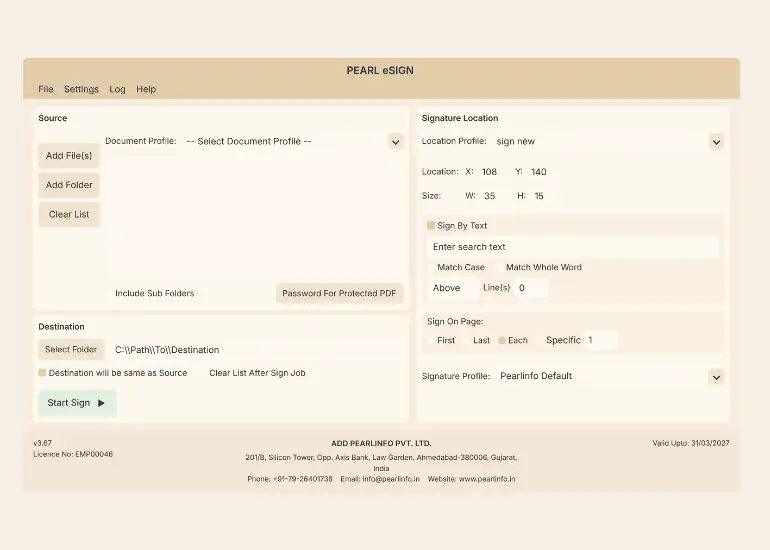This screenshot has width=770, height=550.
Task: Click Select Folder in Destination
Action: coord(71,350)
